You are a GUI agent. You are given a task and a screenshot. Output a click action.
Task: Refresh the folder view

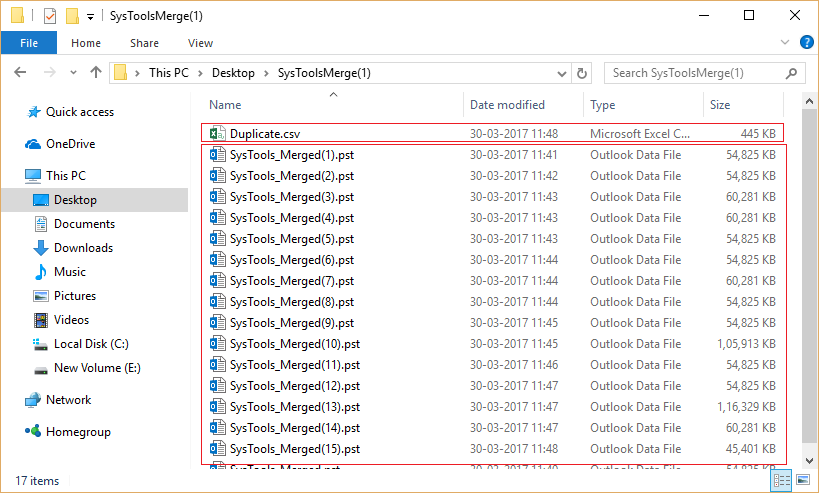pyautogui.click(x=582, y=73)
